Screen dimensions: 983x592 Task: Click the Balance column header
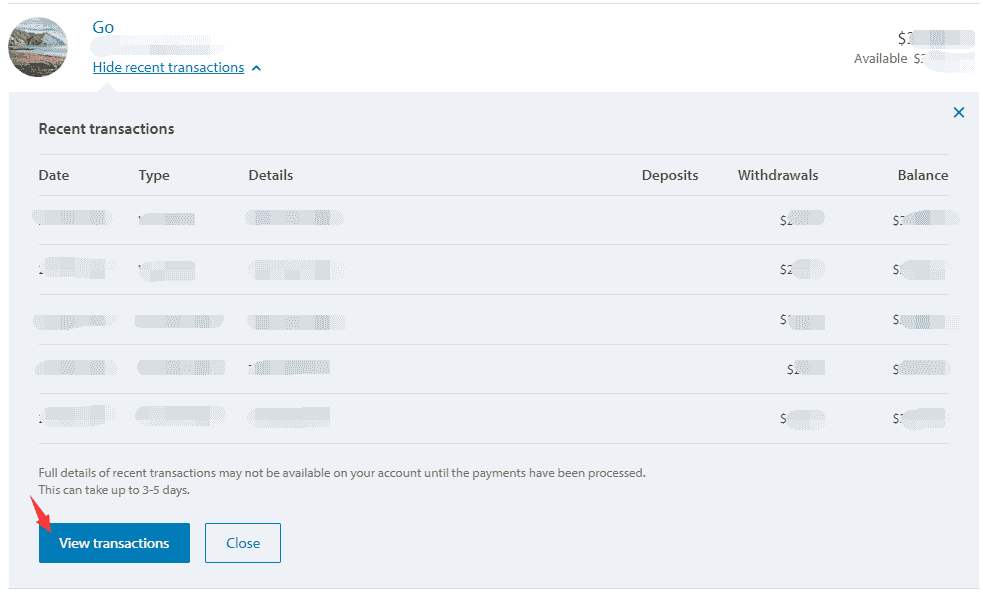click(x=922, y=175)
